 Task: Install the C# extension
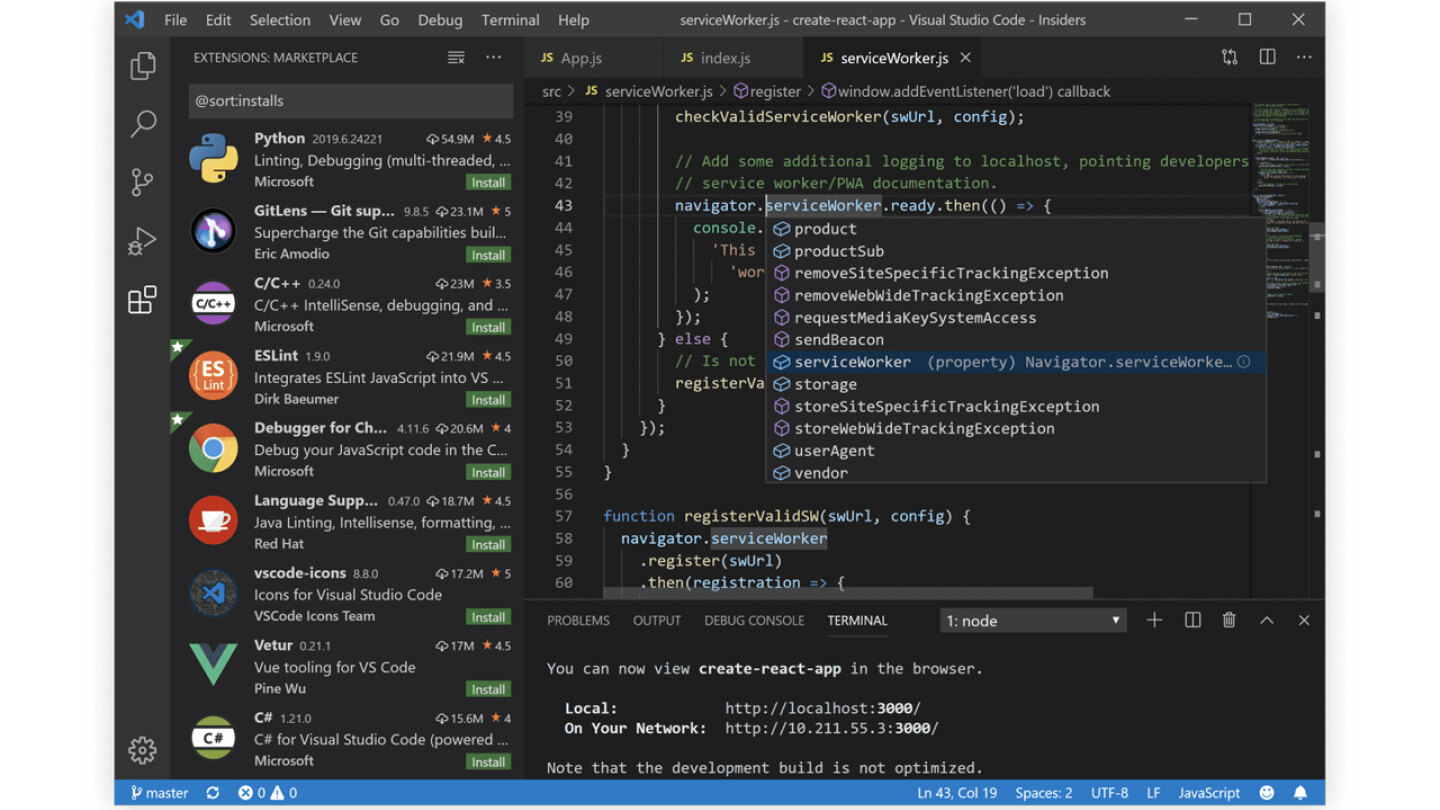[488, 762]
